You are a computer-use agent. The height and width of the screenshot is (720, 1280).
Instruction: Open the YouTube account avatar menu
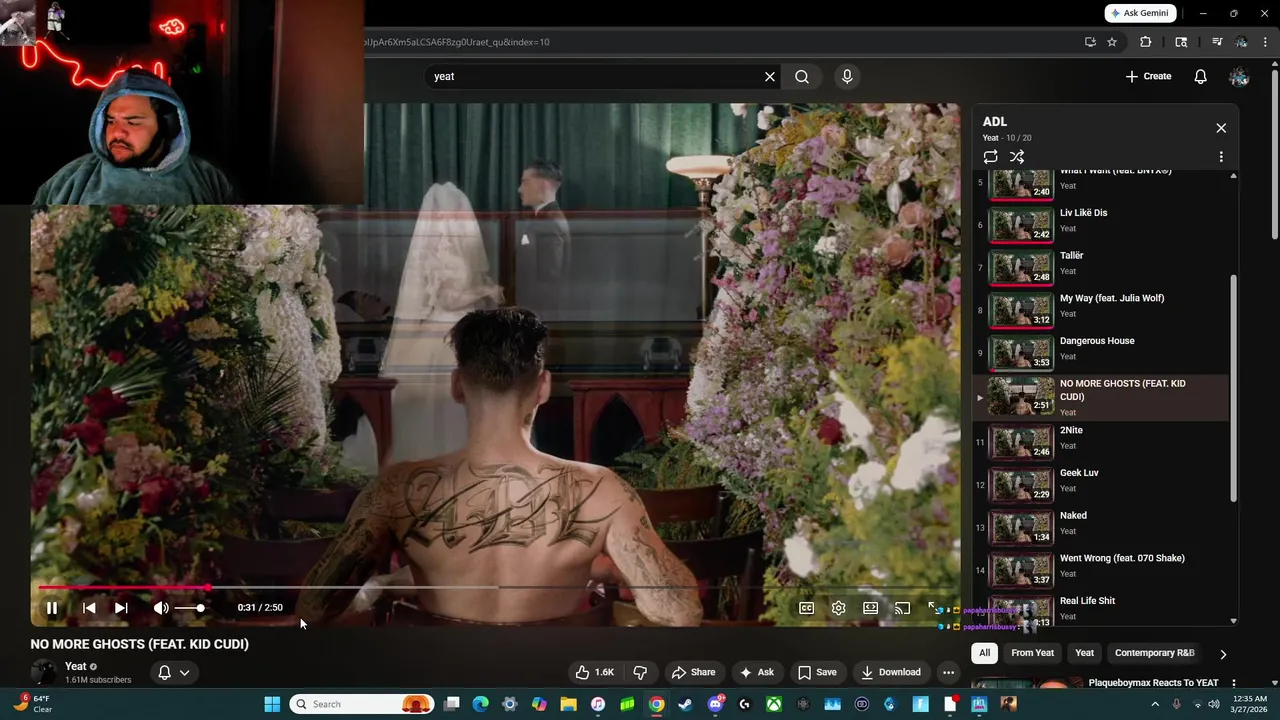click(x=1239, y=76)
